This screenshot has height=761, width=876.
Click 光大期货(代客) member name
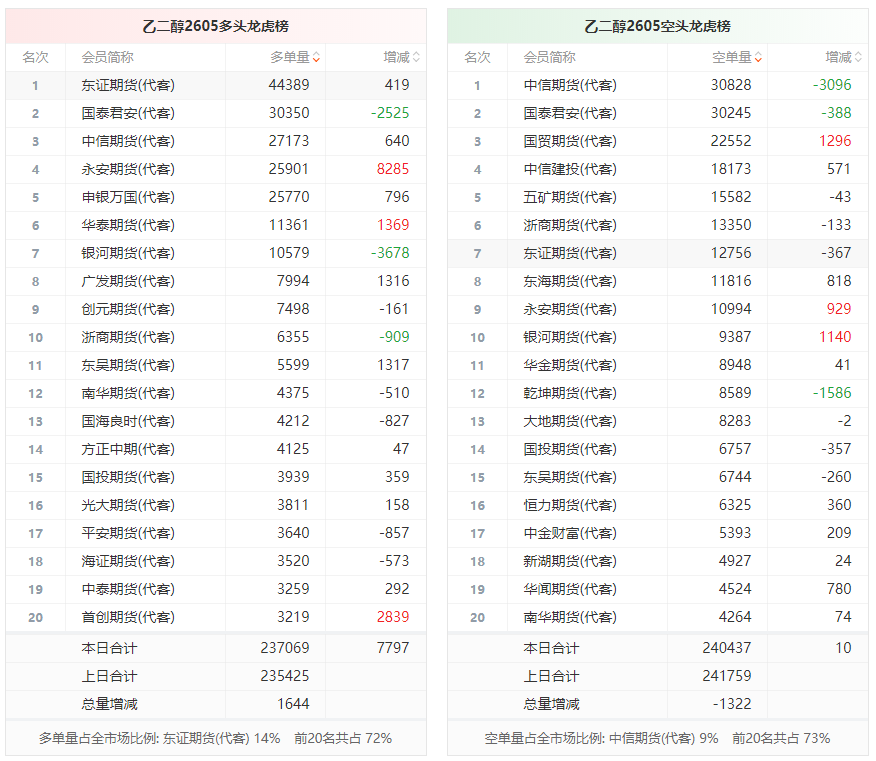pyautogui.click(x=128, y=505)
